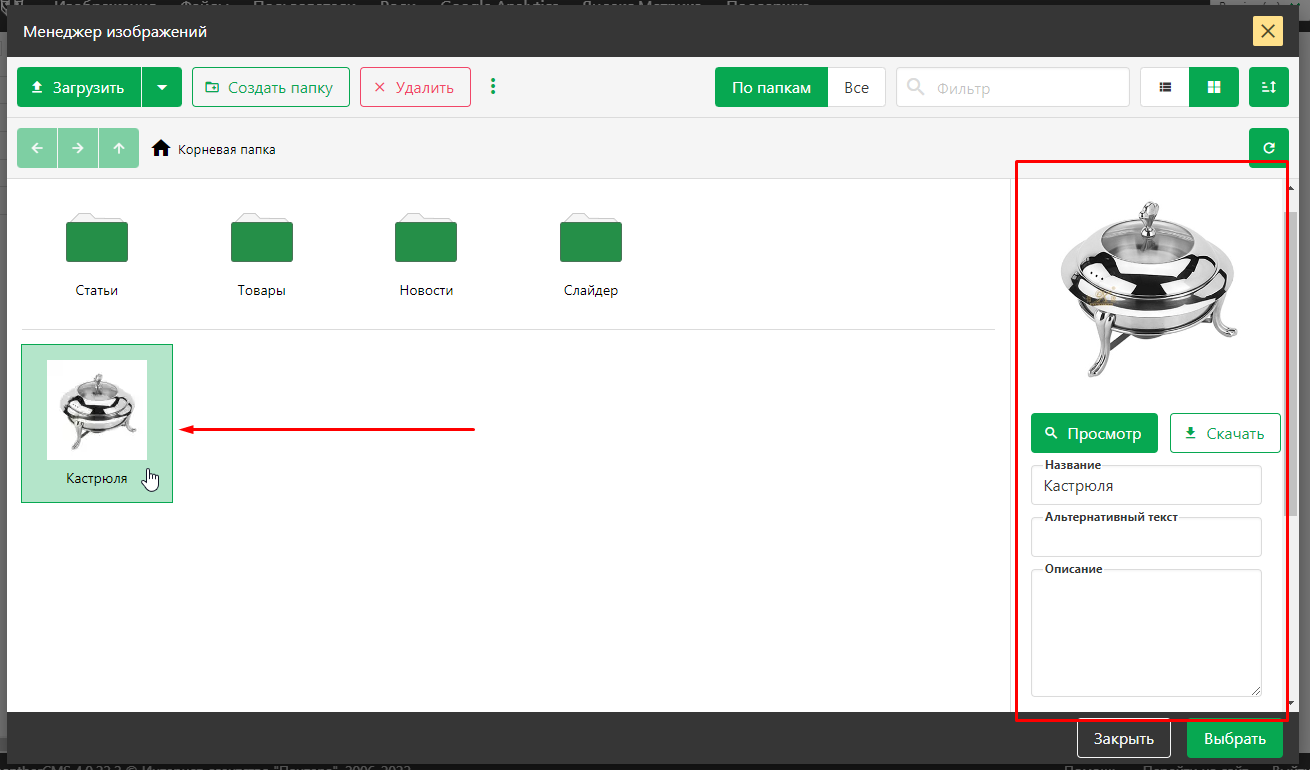This screenshot has width=1310, height=770.
Task: Click the "Просмотр" preview button
Action: pyautogui.click(x=1094, y=433)
